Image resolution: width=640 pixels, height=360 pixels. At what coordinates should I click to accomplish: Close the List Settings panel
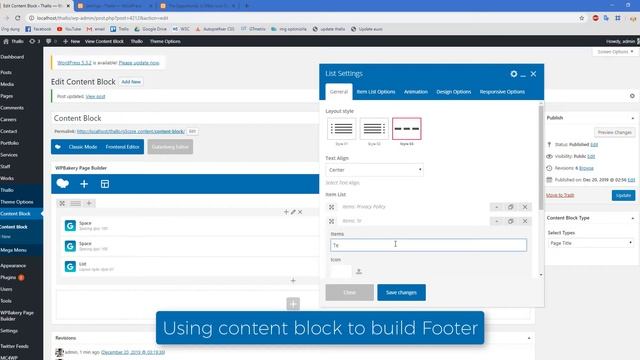(533, 74)
